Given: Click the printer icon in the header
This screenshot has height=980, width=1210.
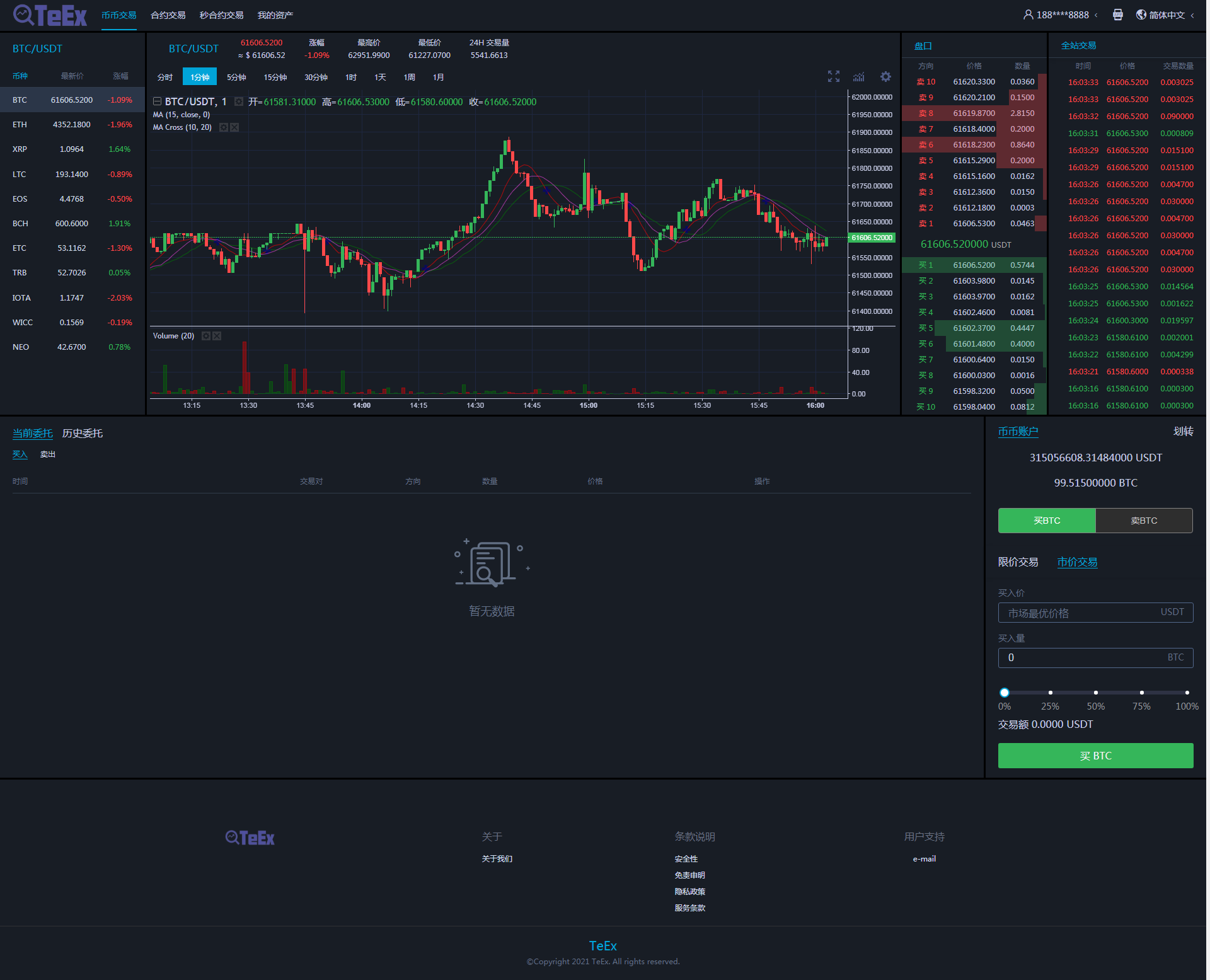Looking at the screenshot, I should point(1117,14).
